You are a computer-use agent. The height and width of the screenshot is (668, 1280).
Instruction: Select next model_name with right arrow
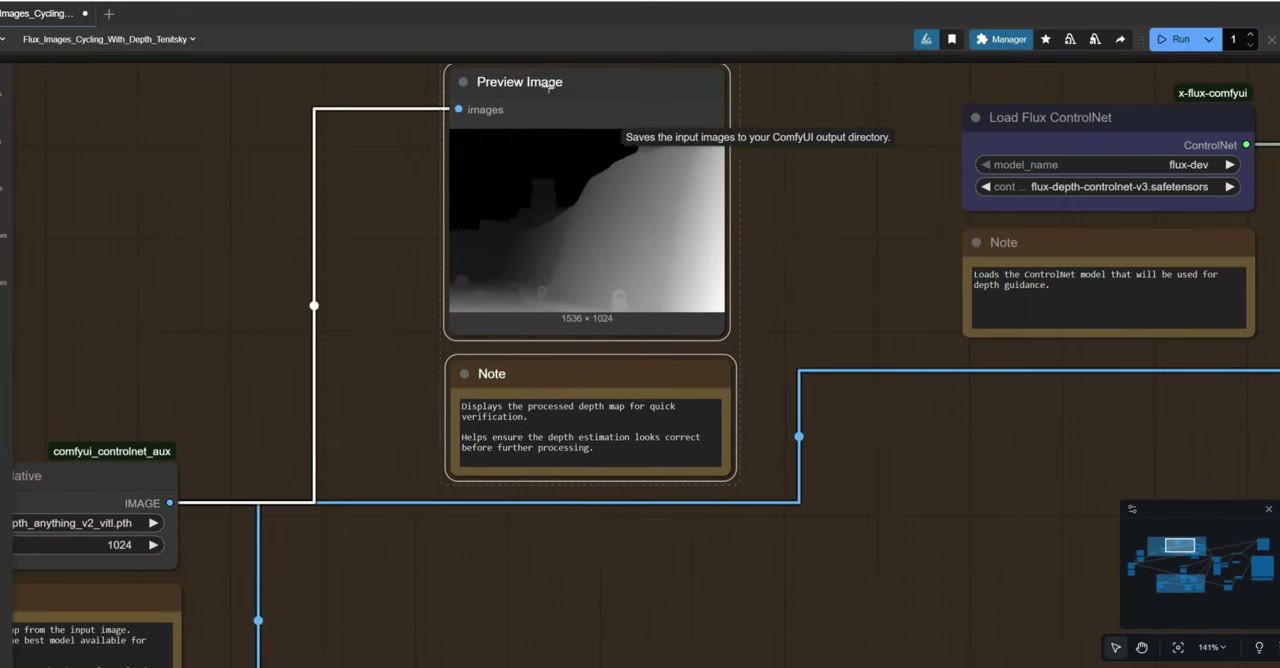coord(1230,165)
